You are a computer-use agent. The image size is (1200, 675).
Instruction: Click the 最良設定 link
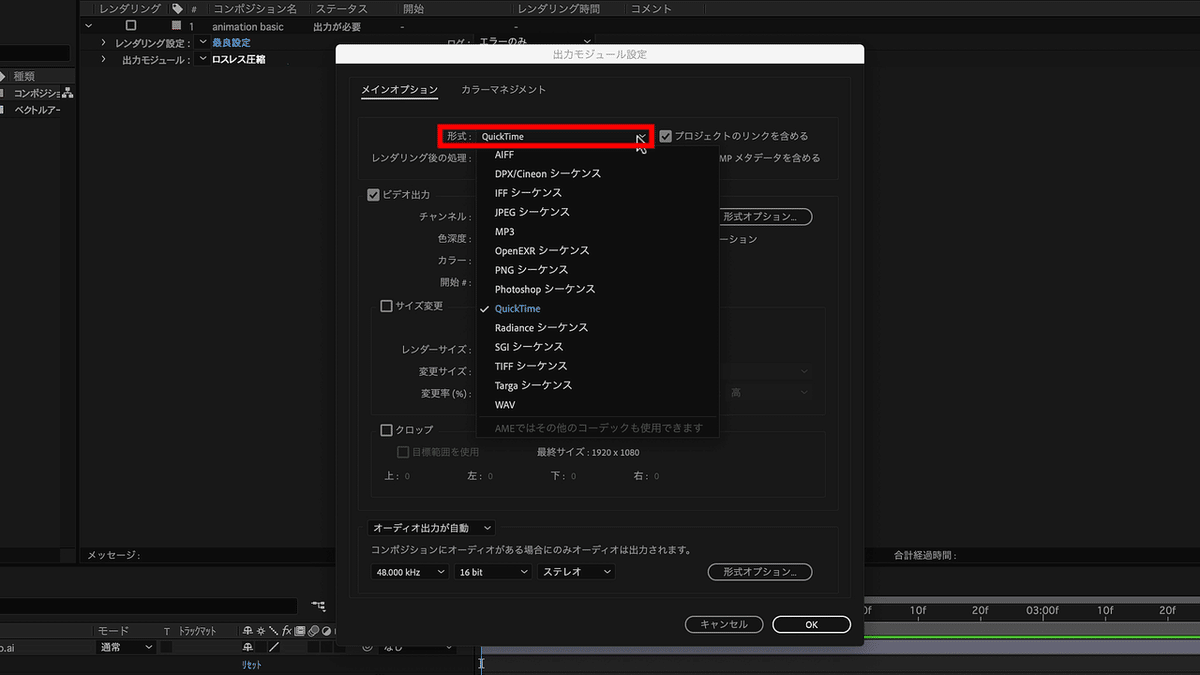tap(231, 43)
